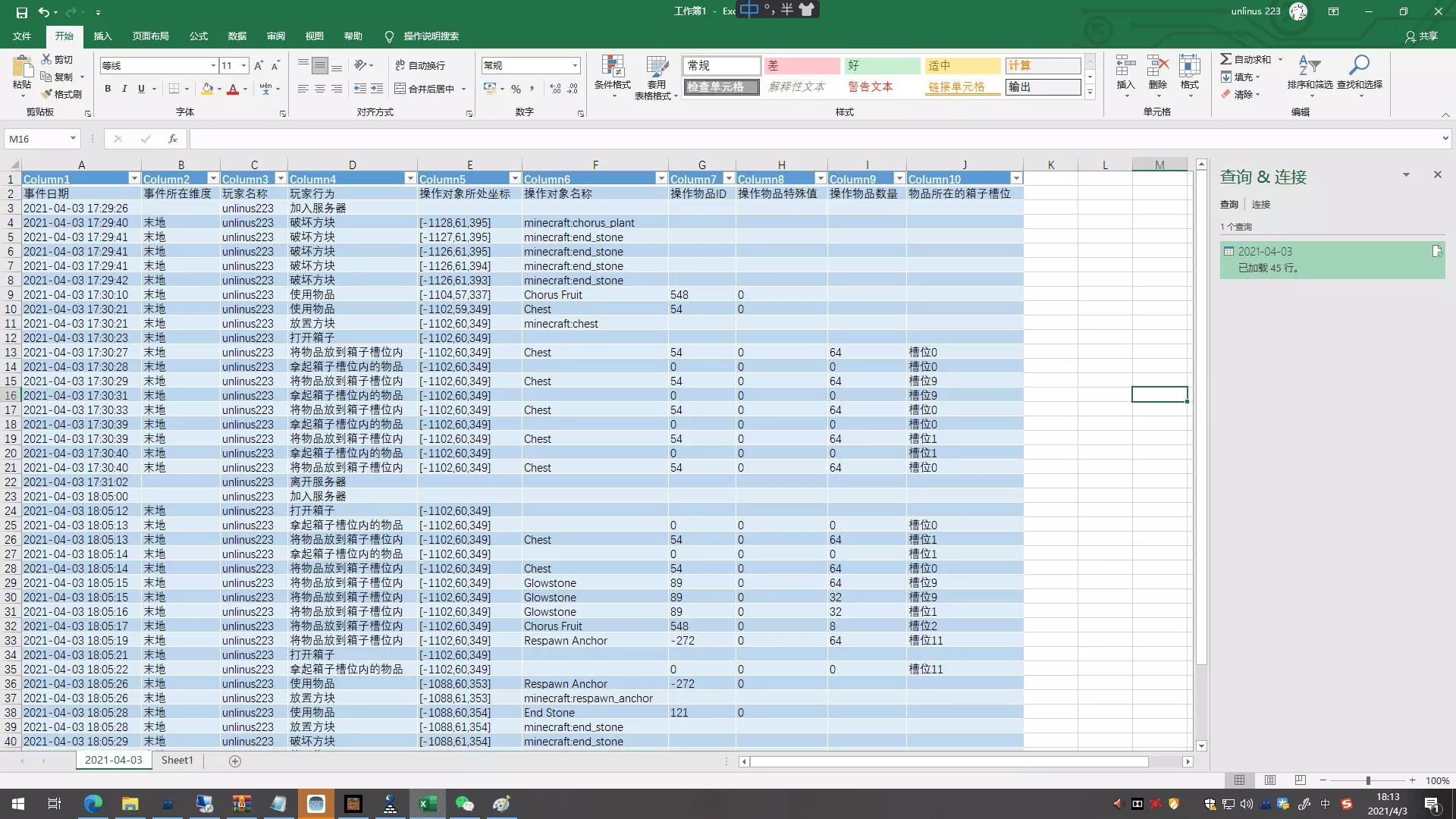Click the Paste icon in clipboard group
Screen dimensions: 1456x819
coord(22,67)
